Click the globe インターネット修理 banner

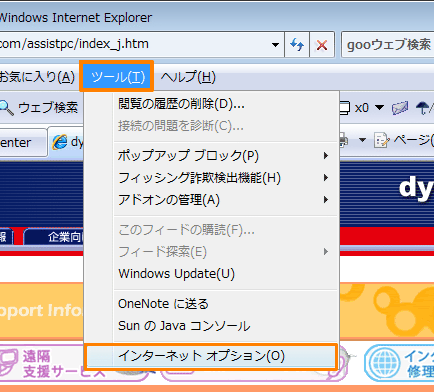pos(399,363)
